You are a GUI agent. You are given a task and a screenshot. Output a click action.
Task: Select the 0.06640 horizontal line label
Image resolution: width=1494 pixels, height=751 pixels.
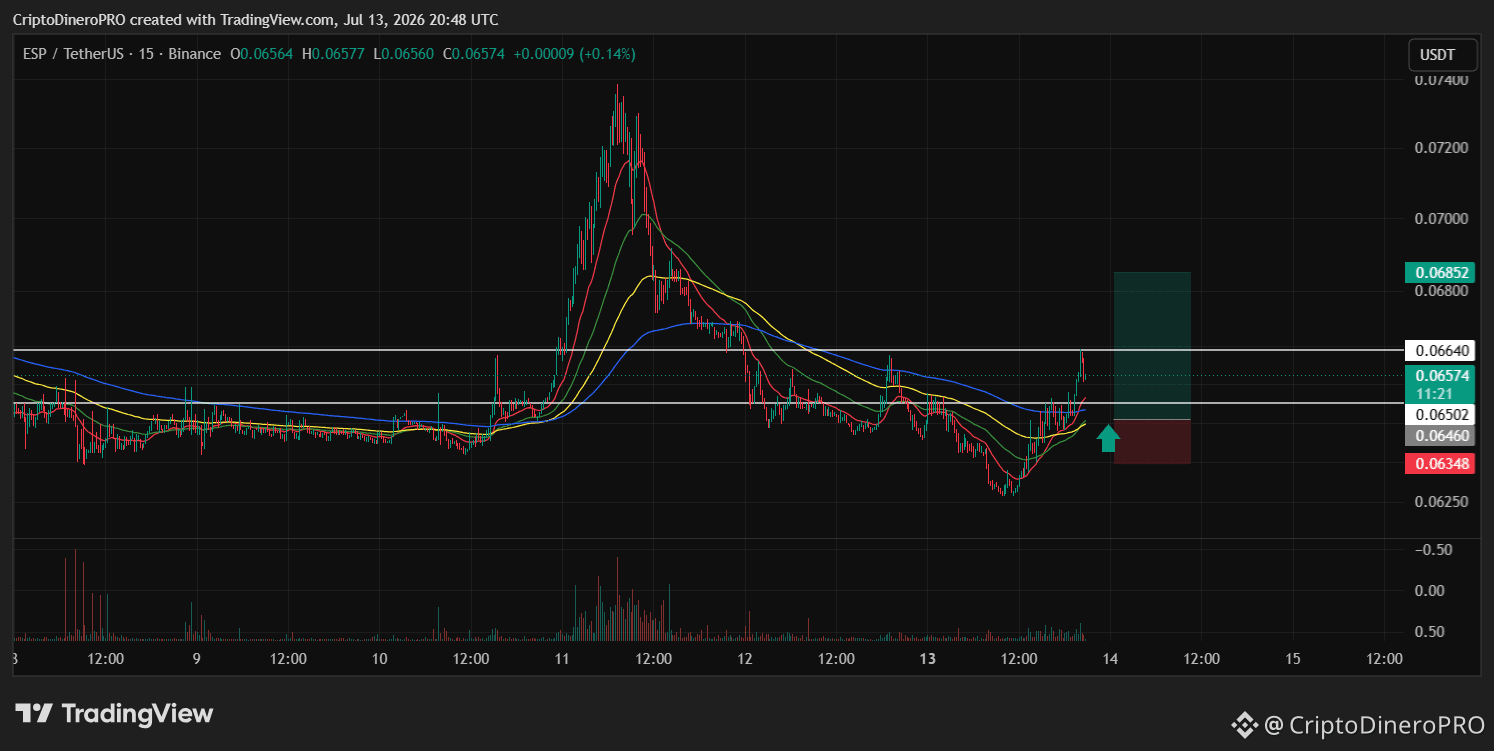coord(1440,350)
